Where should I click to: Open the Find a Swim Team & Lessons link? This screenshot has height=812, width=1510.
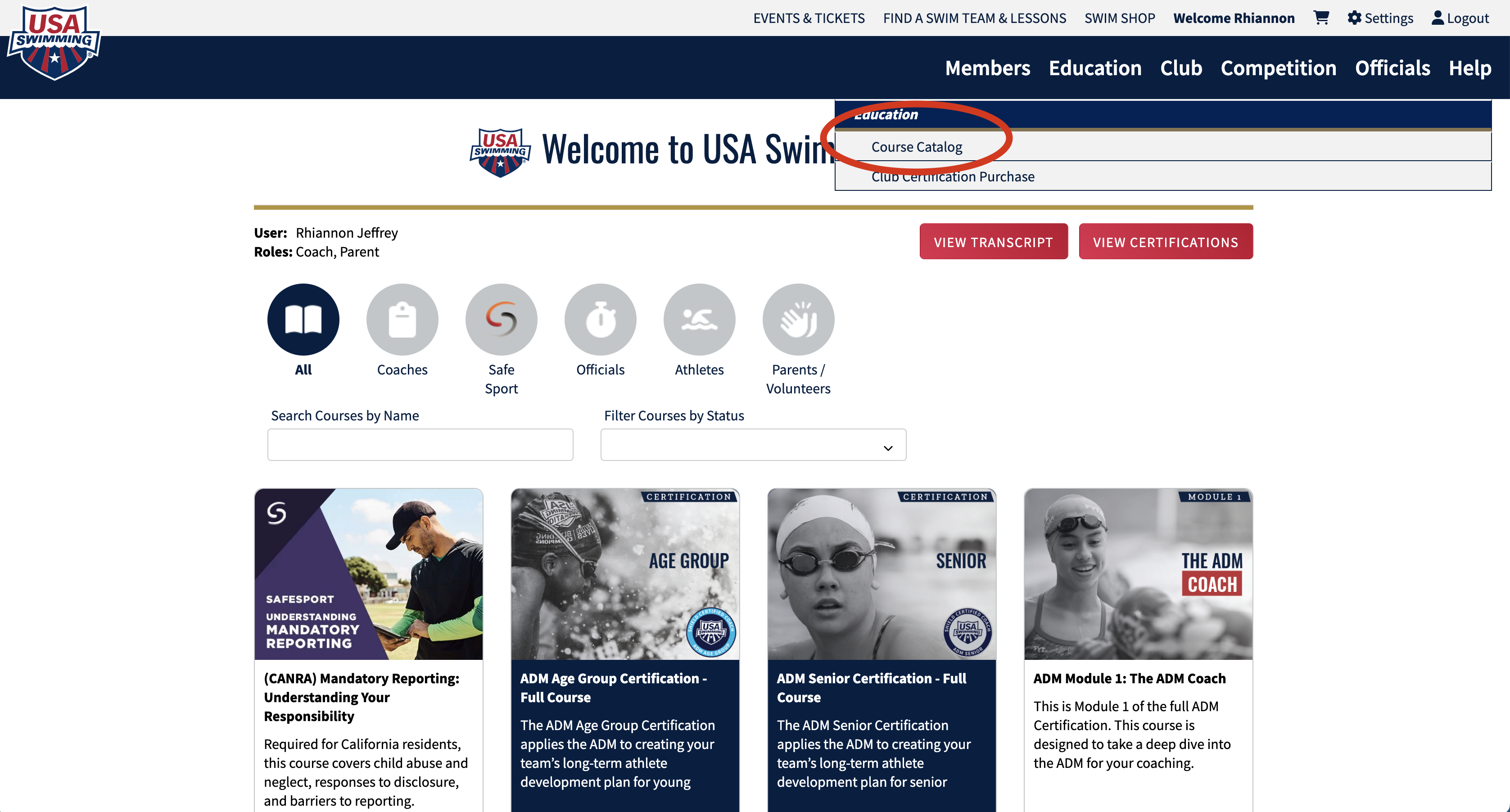coord(974,18)
